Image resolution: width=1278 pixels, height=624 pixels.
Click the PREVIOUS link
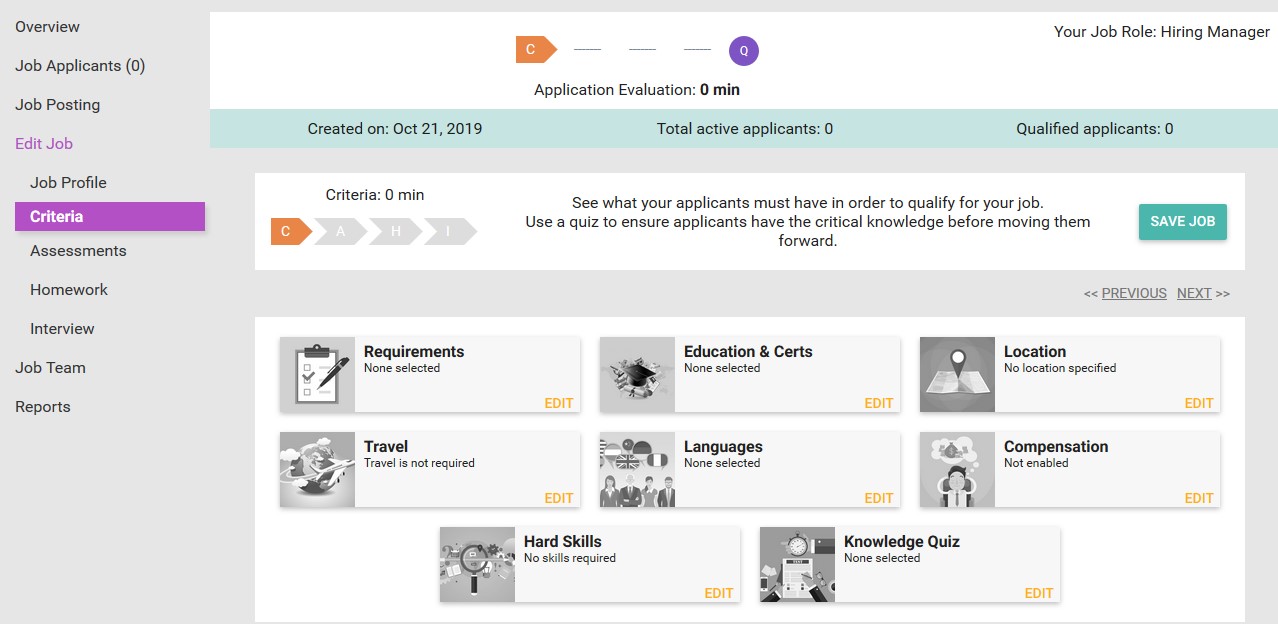click(x=1134, y=293)
